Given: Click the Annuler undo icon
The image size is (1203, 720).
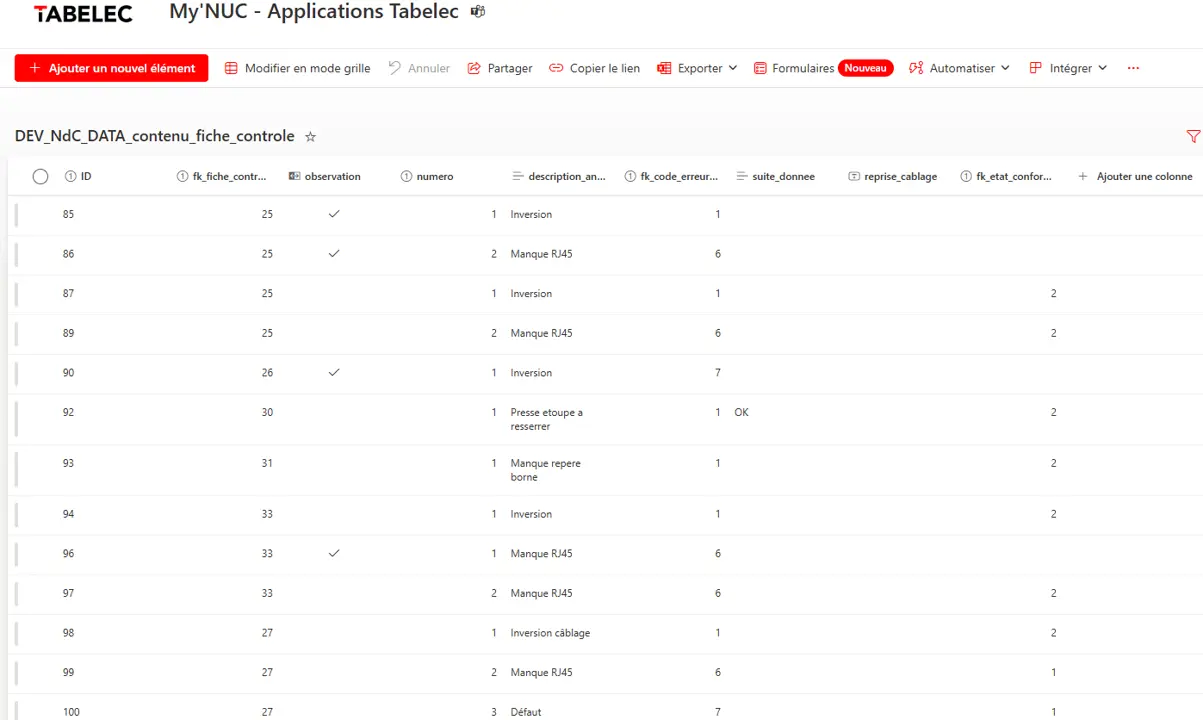Looking at the screenshot, I should click(396, 68).
